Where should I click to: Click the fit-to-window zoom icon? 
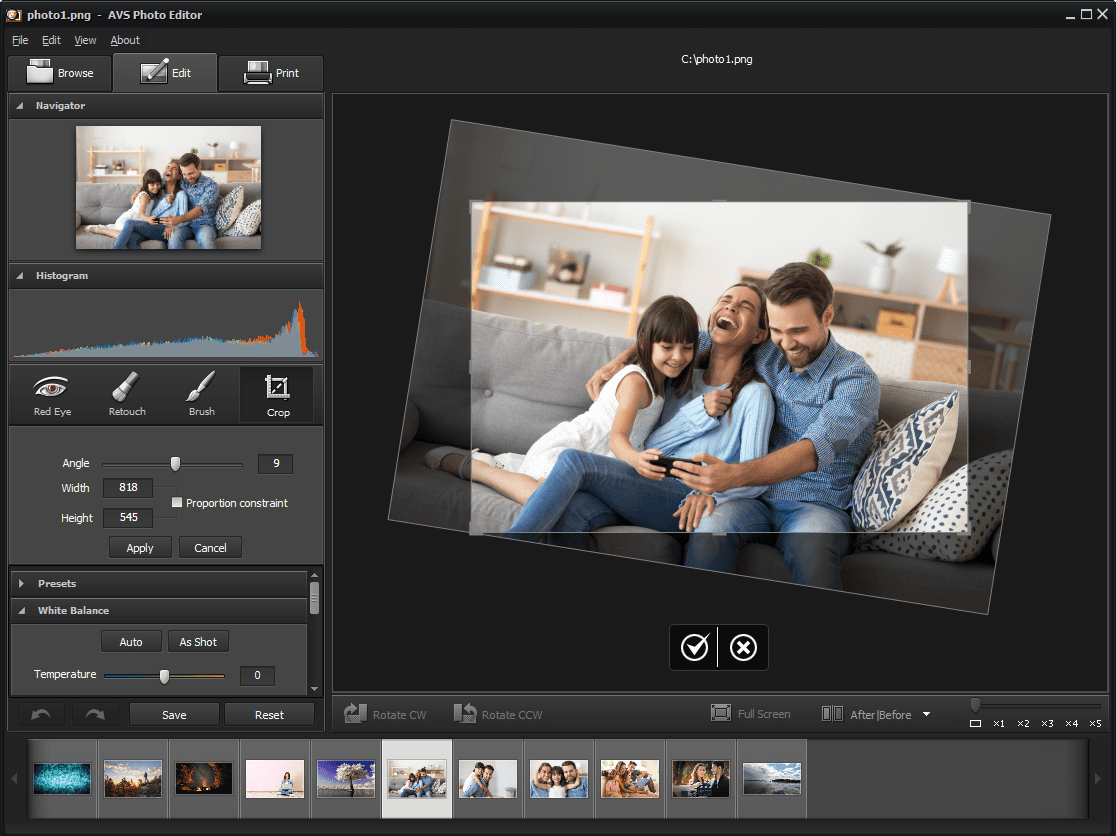click(975, 724)
